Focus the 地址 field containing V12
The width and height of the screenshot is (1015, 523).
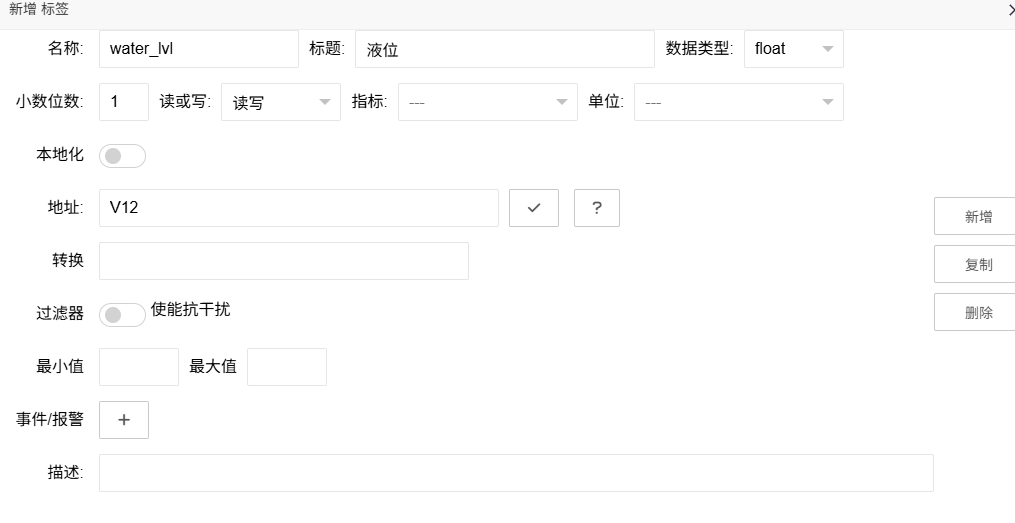point(298,208)
